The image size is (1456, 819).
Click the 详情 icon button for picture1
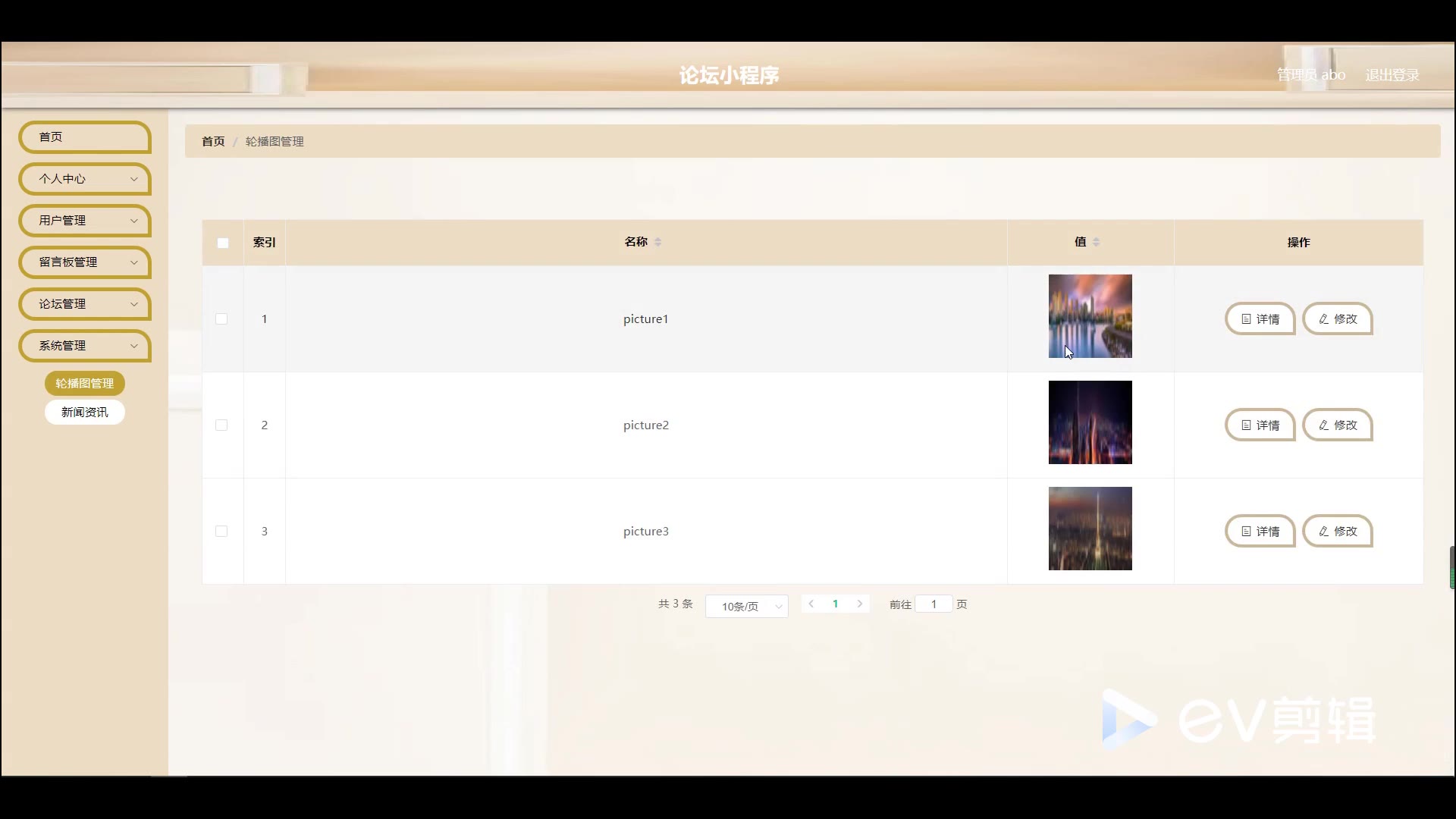1260,319
